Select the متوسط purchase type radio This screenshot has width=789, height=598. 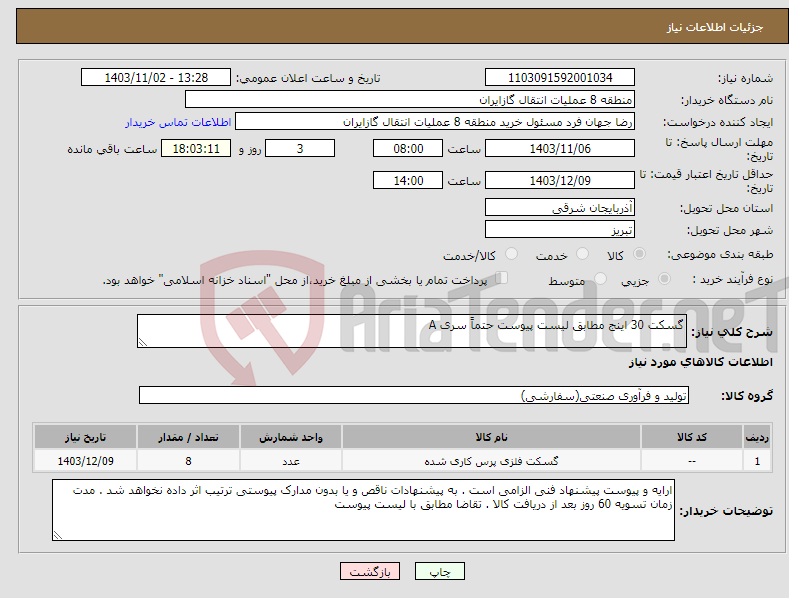[600, 278]
